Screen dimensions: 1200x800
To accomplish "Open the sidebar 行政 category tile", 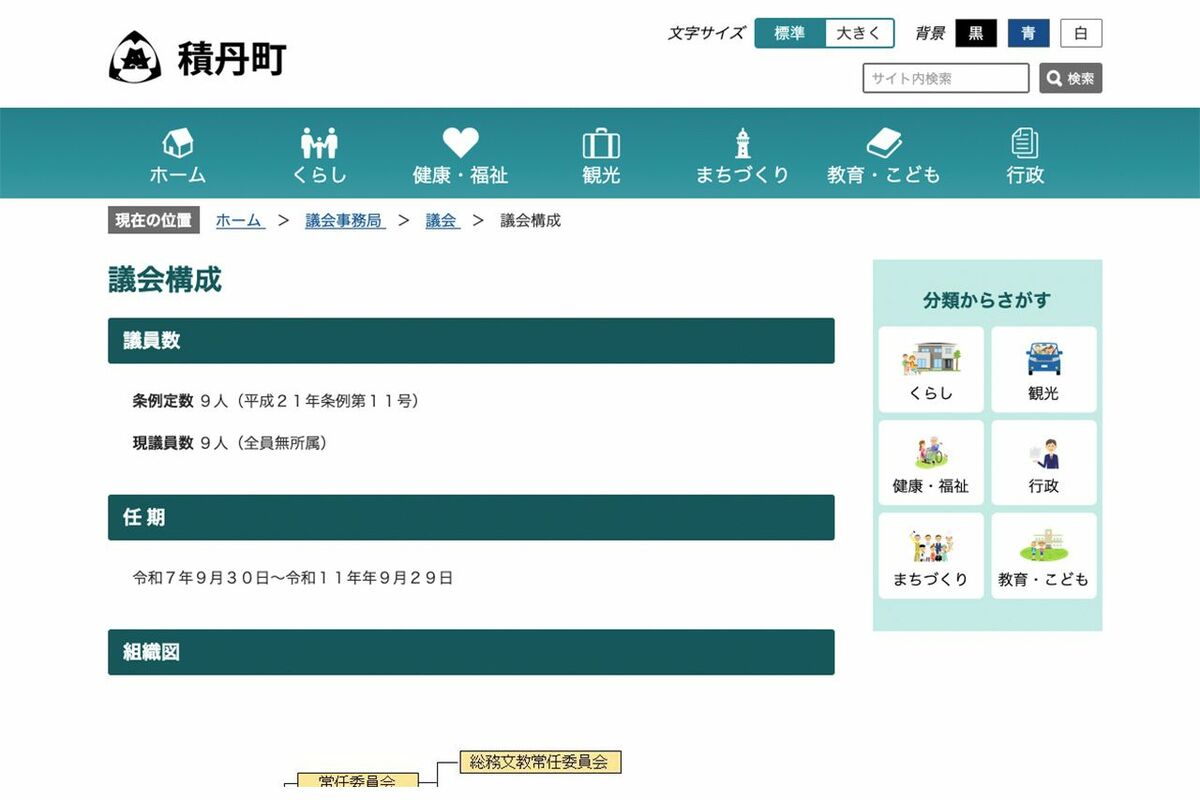I will click(1043, 462).
